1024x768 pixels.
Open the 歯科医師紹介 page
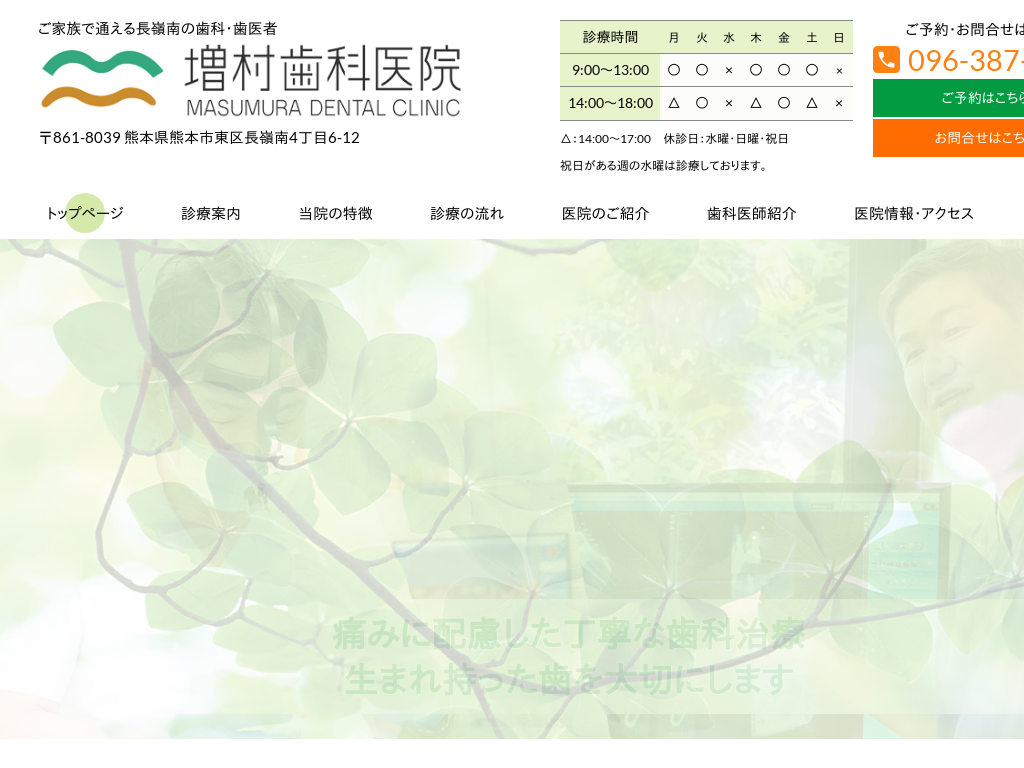click(x=751, y=213)
